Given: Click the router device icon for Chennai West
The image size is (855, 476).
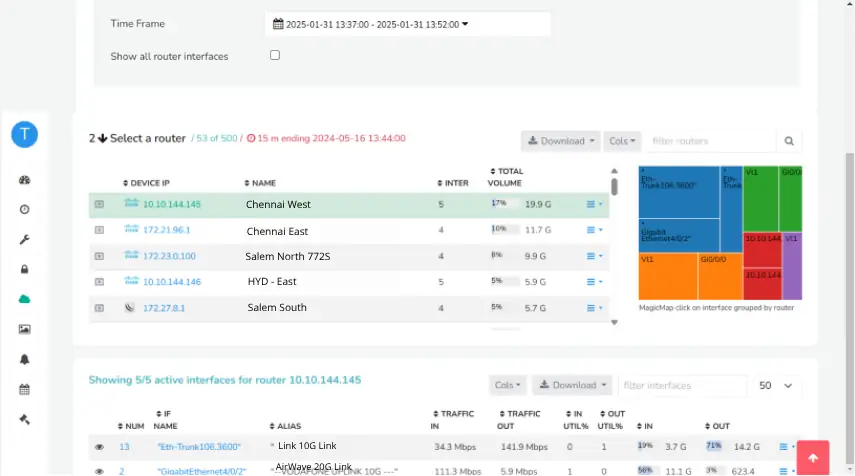Looking at the screenshot, I should (x=131, y=203).
